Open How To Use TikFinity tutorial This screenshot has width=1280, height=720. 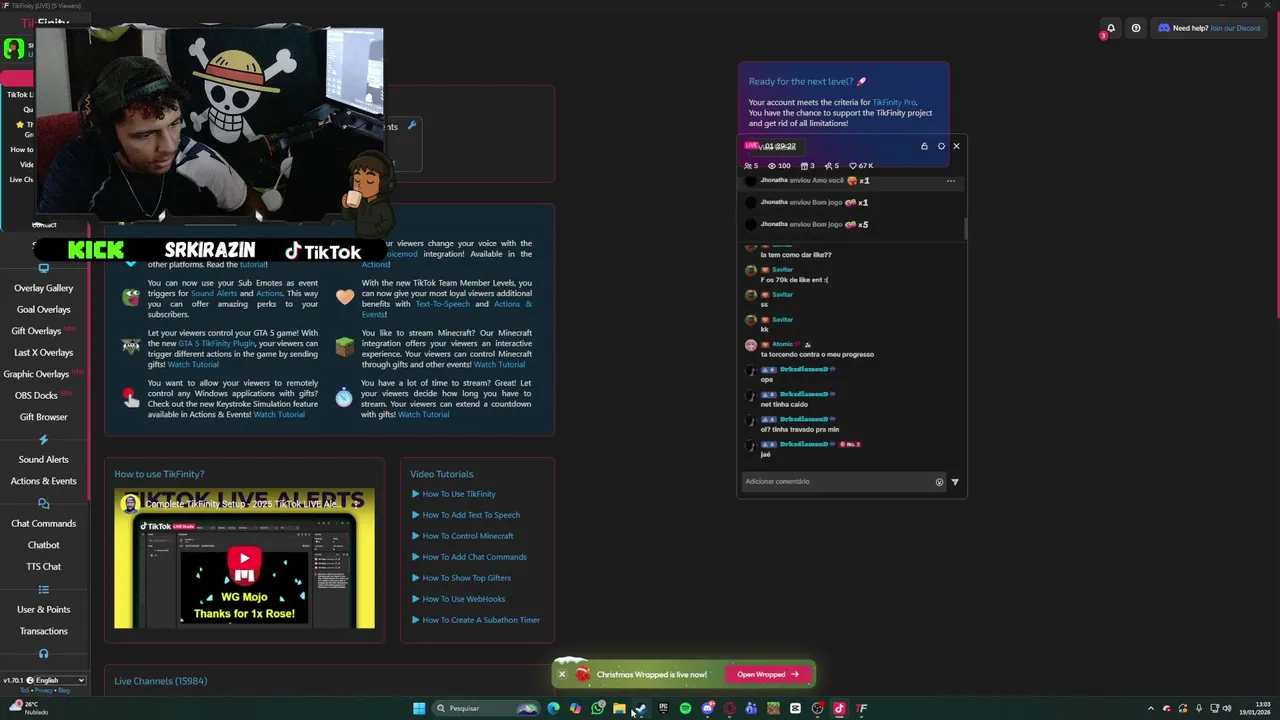(x=459, y=494)
